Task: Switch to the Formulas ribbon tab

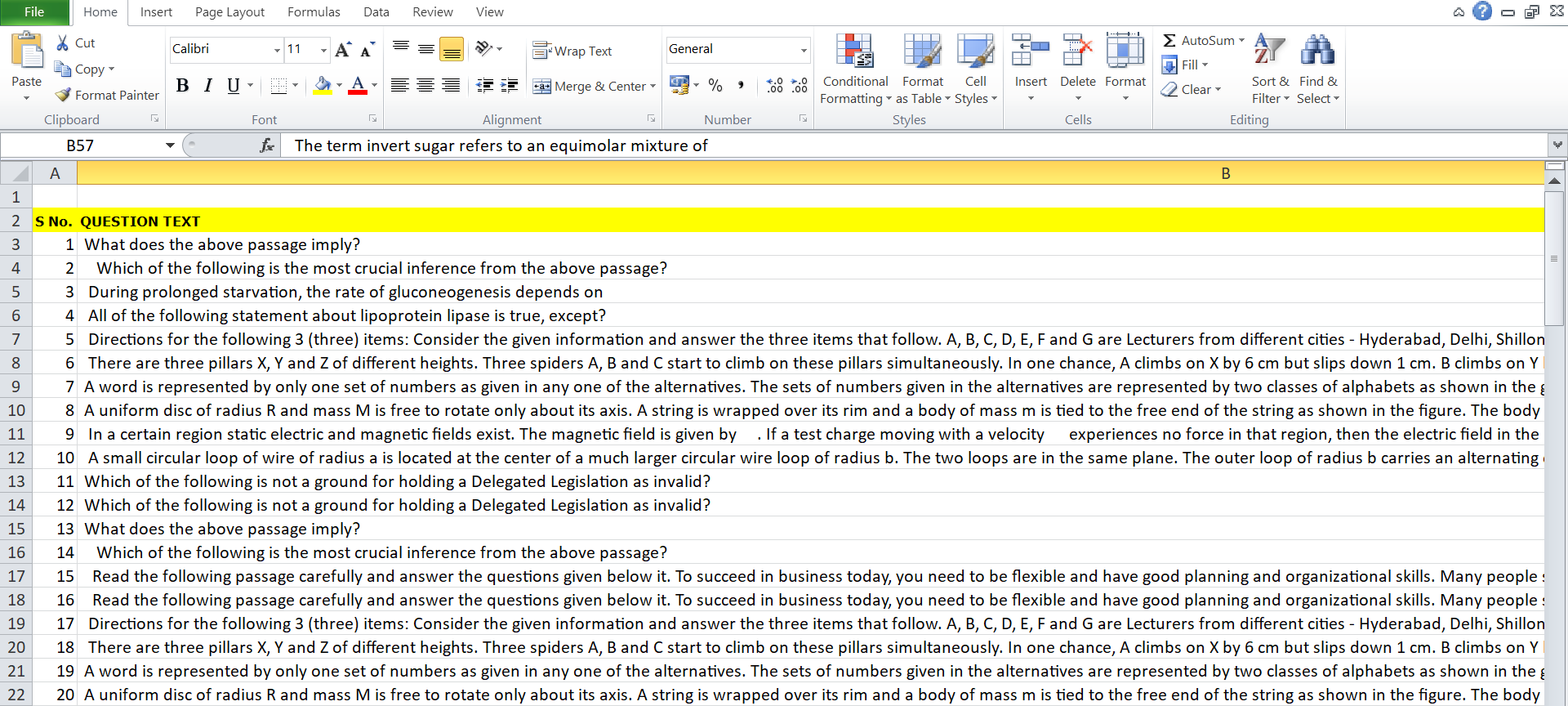Action: (x=314, y=12)
